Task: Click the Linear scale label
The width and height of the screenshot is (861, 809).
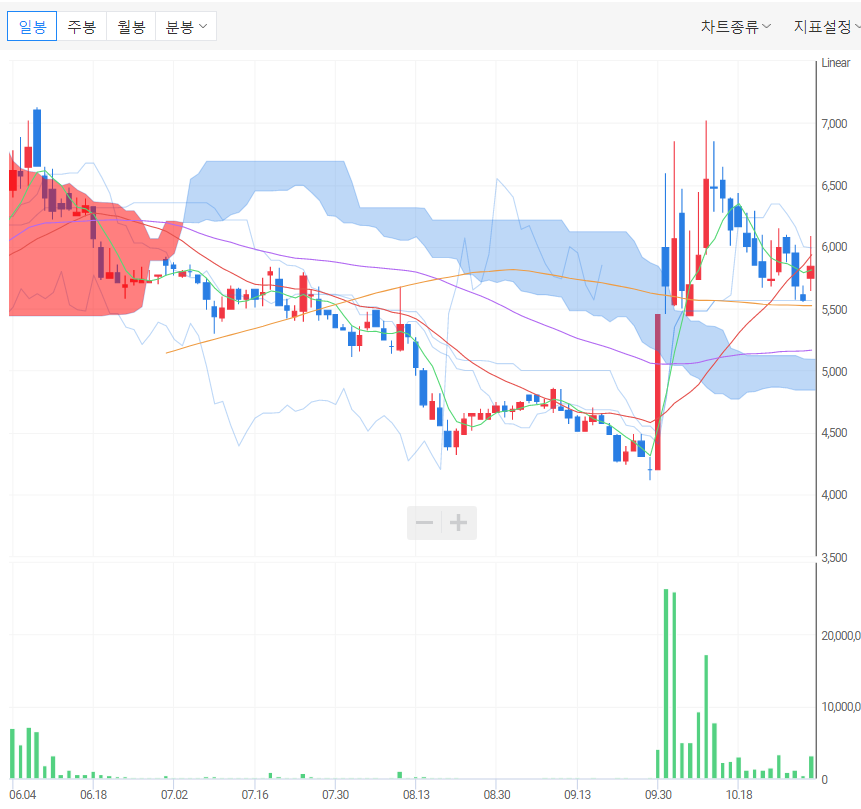Action: point(836,63)
